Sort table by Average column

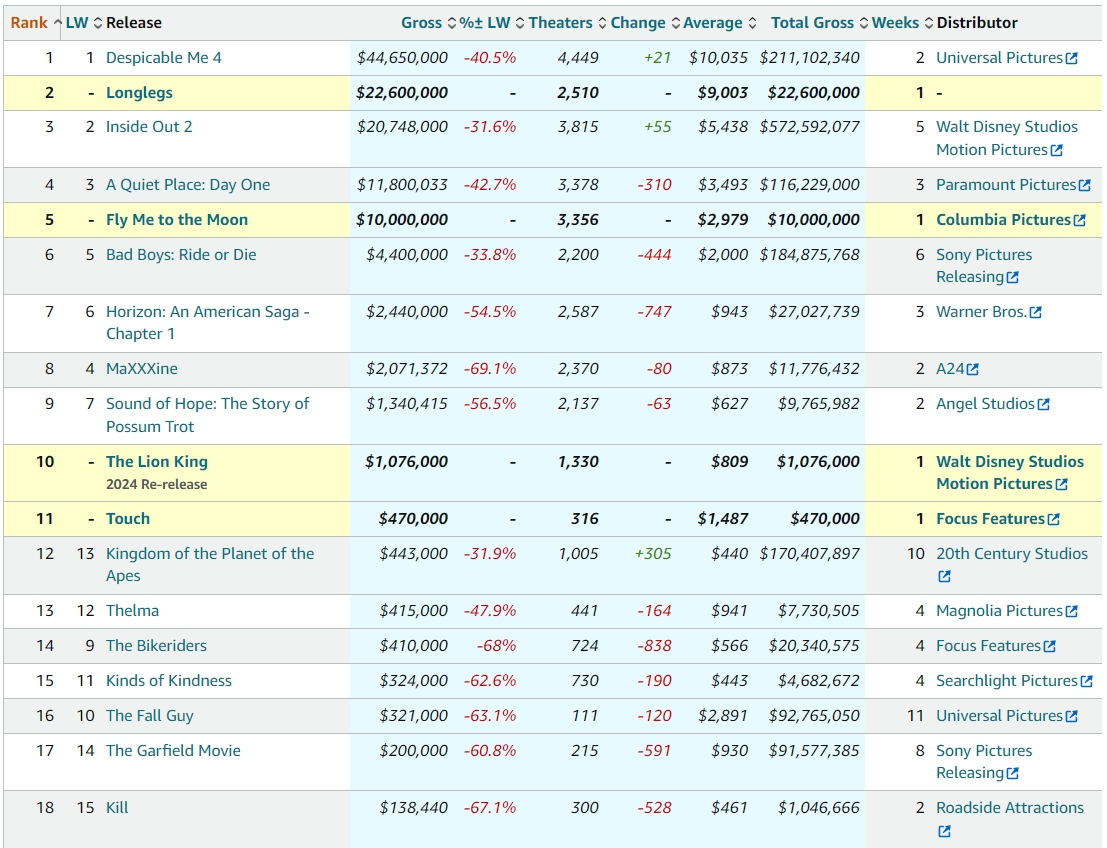tap(719, 23)
